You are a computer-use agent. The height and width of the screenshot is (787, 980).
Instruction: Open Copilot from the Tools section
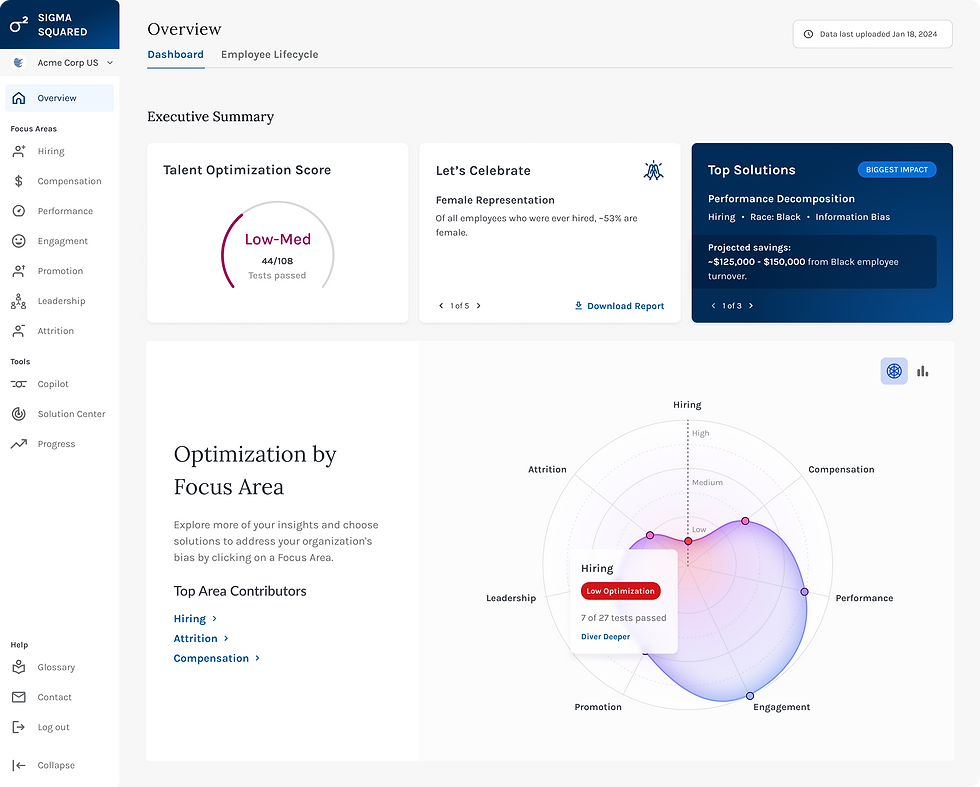click(22, 383)
